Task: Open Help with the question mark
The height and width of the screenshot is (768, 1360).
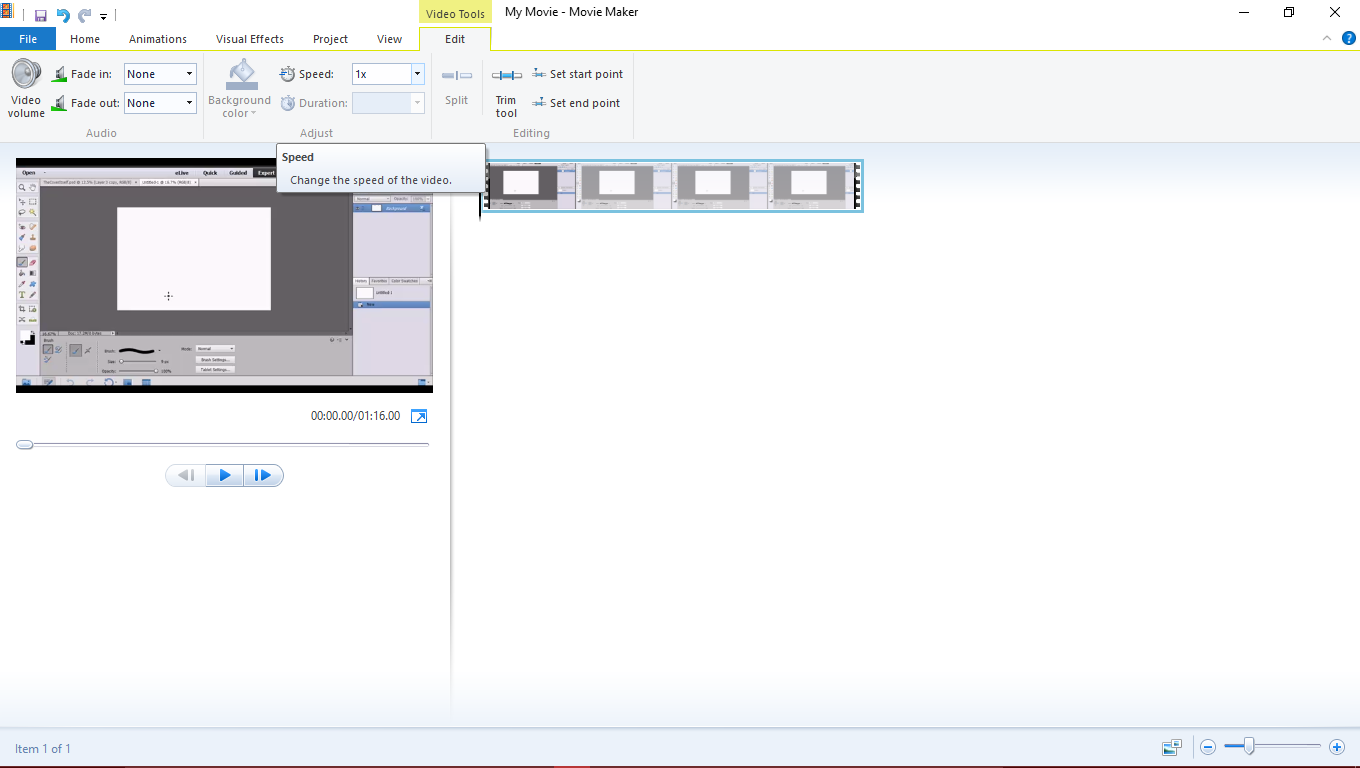Action: 1348,38
